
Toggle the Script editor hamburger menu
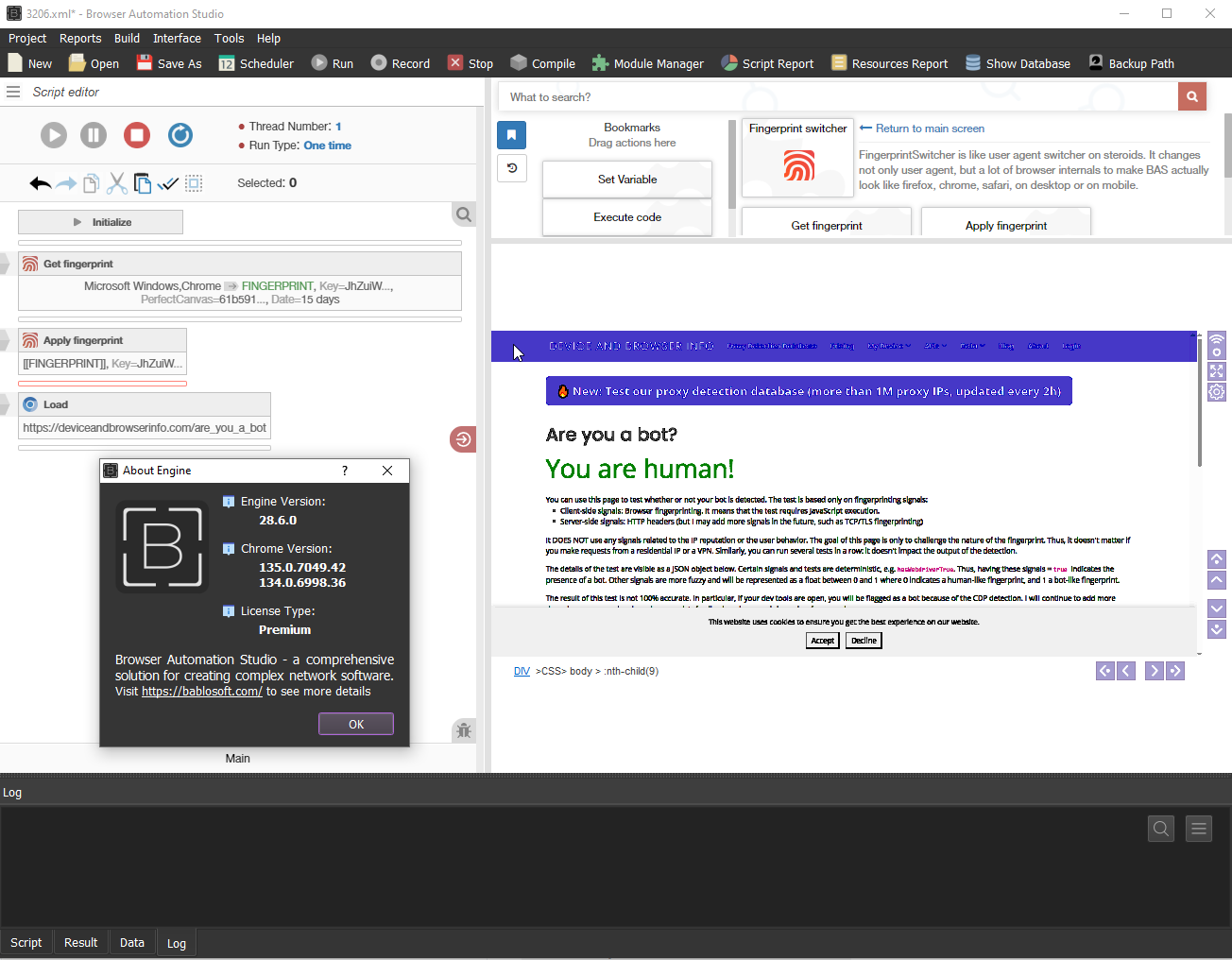pos(13,92)
